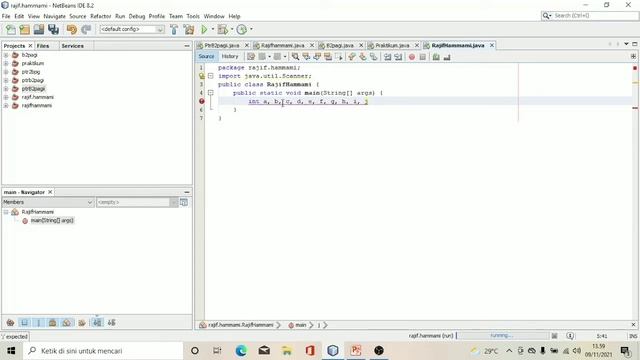Click the lightbulb hint icon on line 2
640x360 pixels.
pyautogui.click(x=202, y=76)
